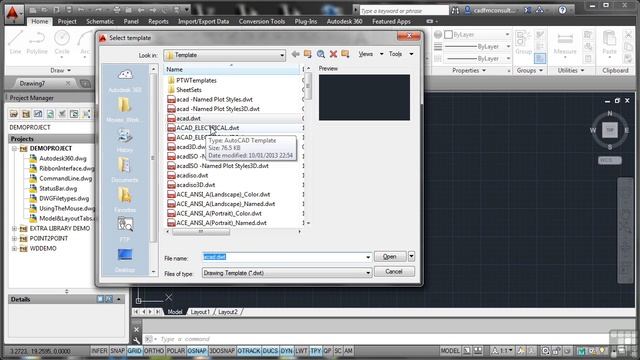Toggle ORTHO mode in status bar
The height and width of the screenshot is (360, 640).
point(154,351)
